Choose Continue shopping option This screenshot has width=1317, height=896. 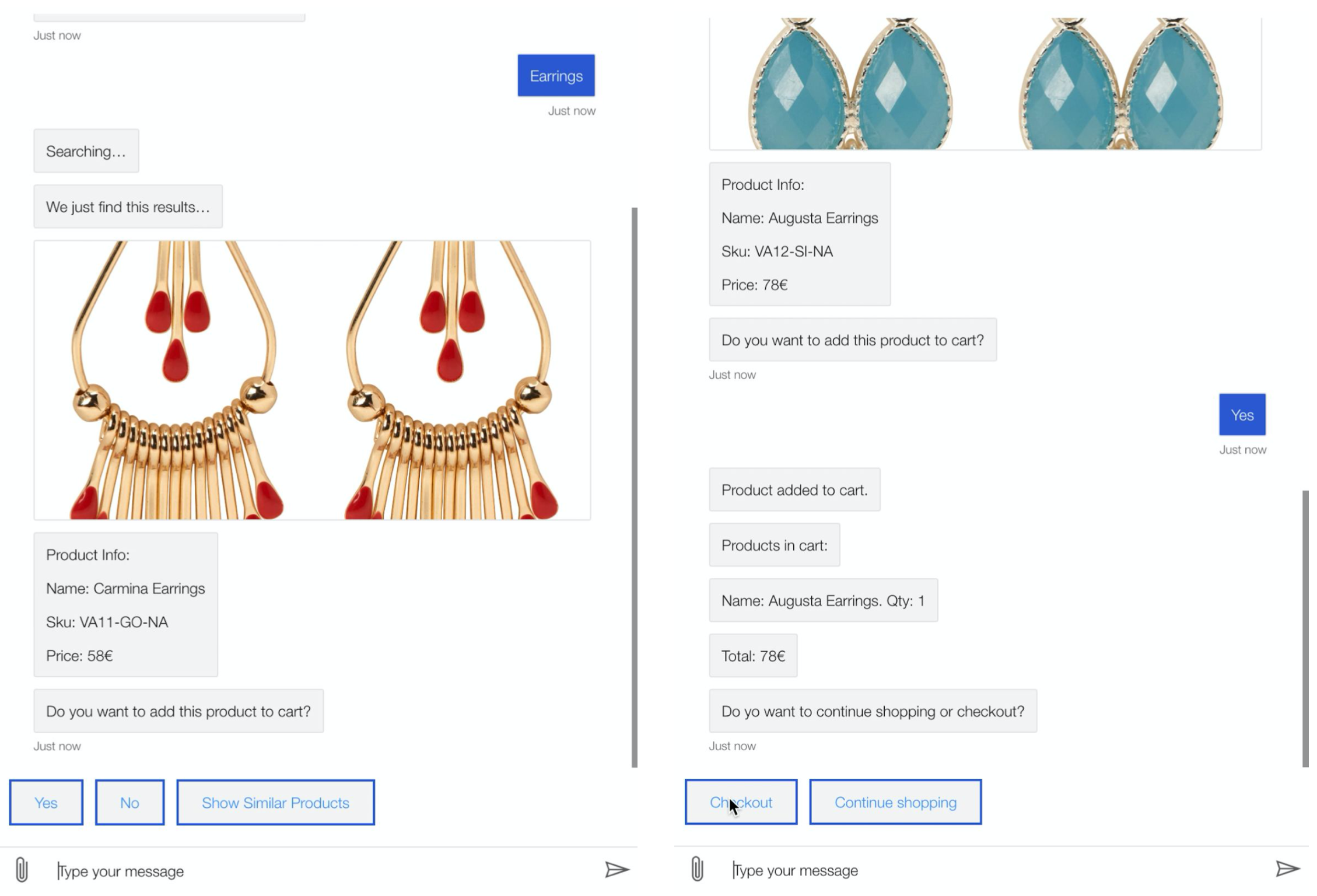[895, 802]
